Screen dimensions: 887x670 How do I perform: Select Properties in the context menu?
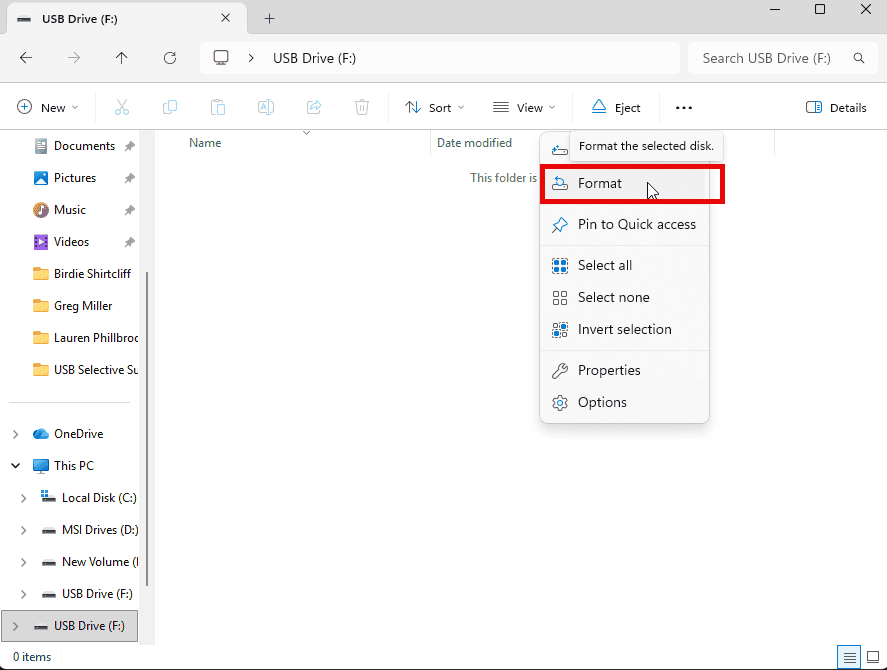[x=609, y=370]
